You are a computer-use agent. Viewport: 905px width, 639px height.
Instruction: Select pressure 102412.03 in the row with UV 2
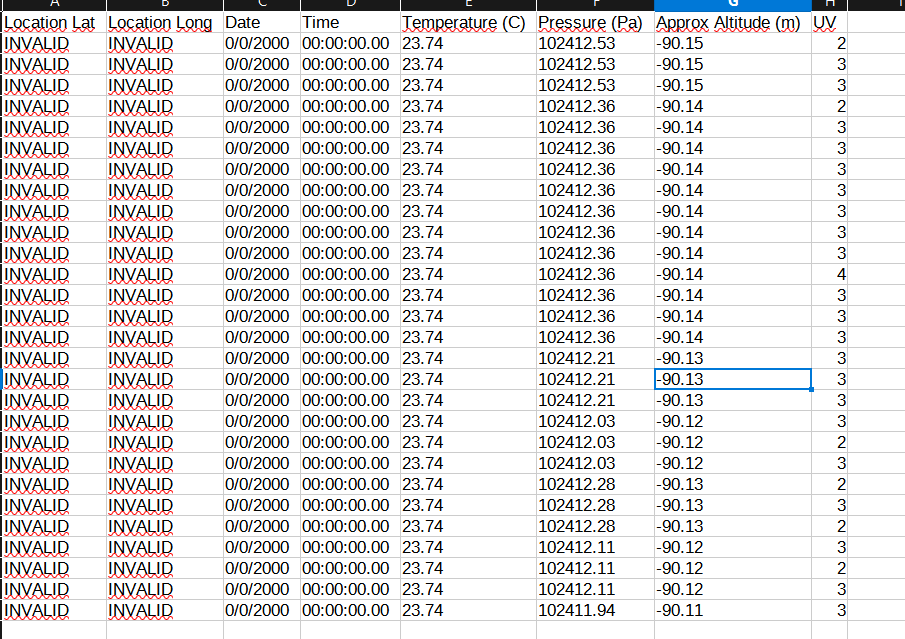tap(595, 442)
